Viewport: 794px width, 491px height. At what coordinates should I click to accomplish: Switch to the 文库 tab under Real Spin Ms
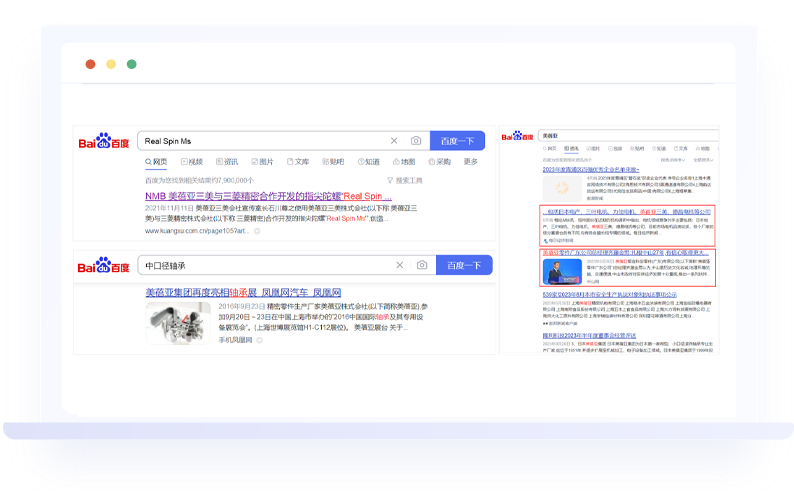pos(298,161)
